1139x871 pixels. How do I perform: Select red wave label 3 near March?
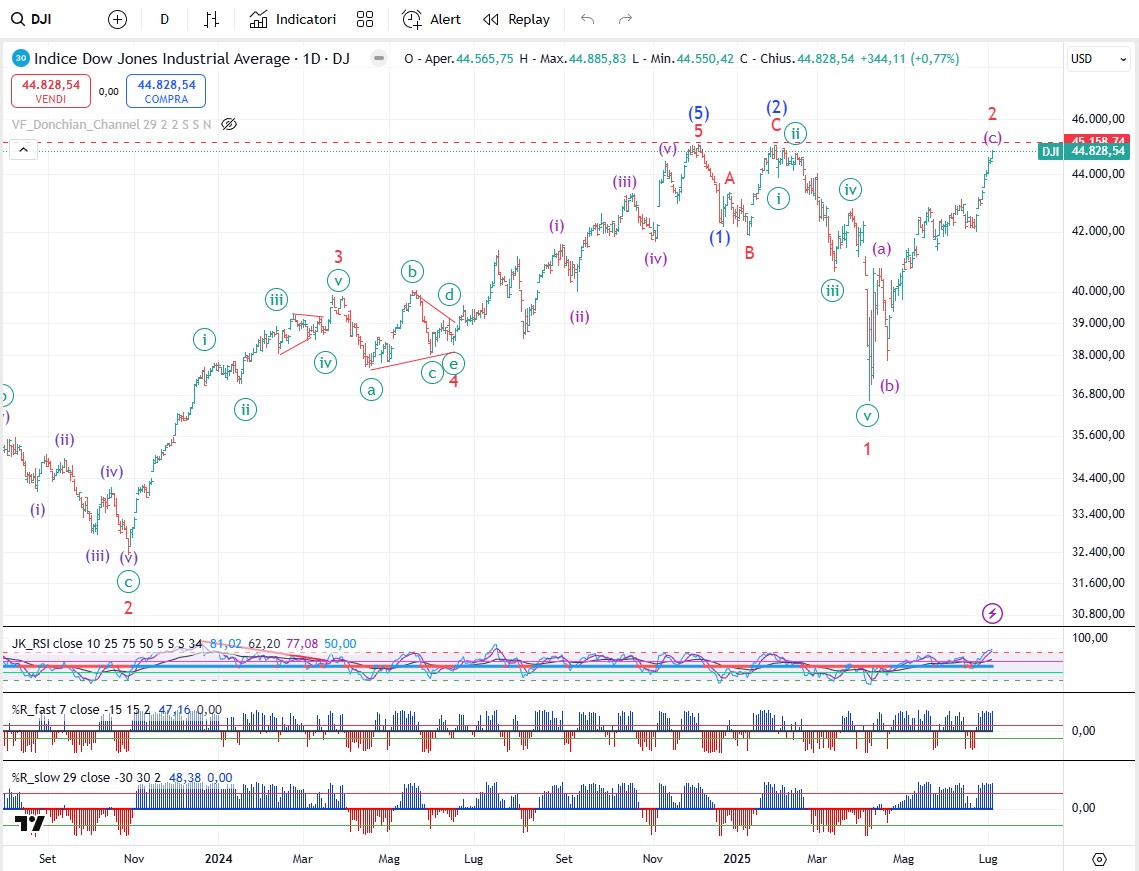coord(339,256)
